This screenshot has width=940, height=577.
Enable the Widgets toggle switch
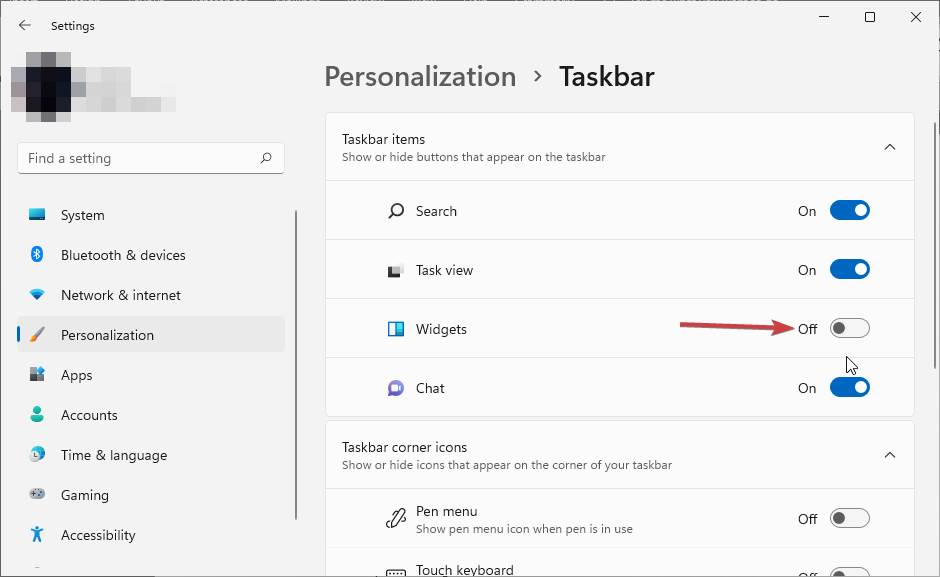tap(849, 329)
